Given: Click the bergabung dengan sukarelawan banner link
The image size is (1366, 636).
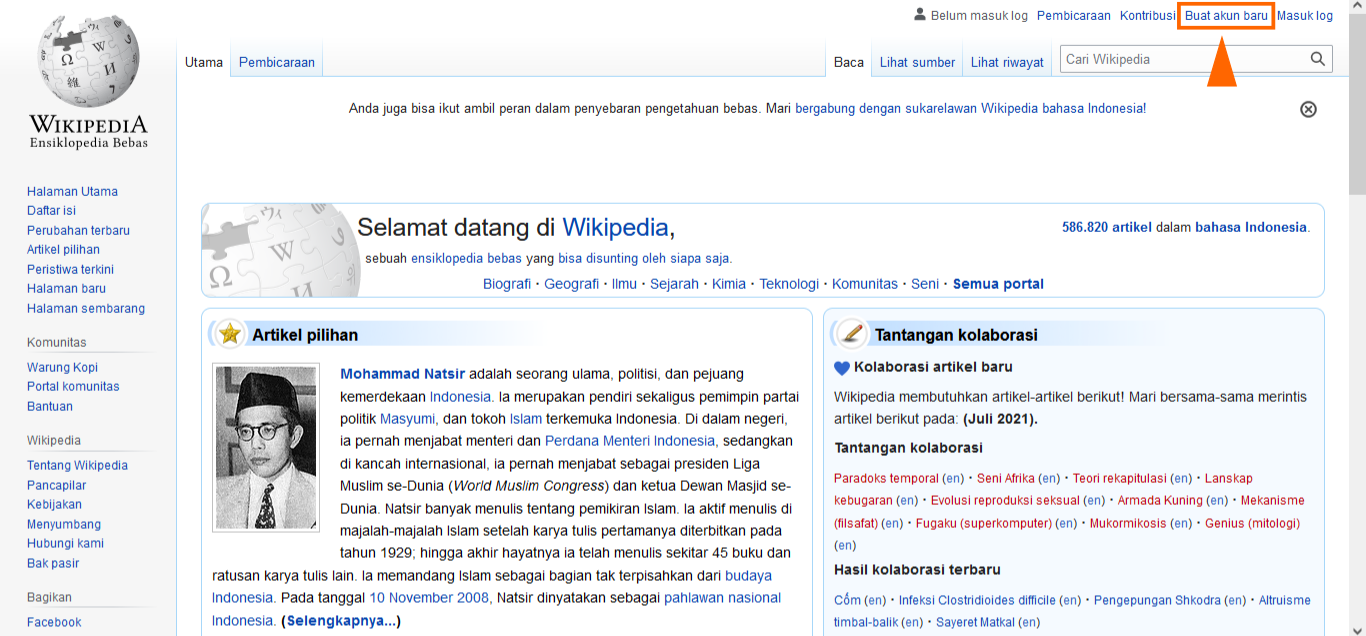Looking at the screenshot, I should click(970, 108).
